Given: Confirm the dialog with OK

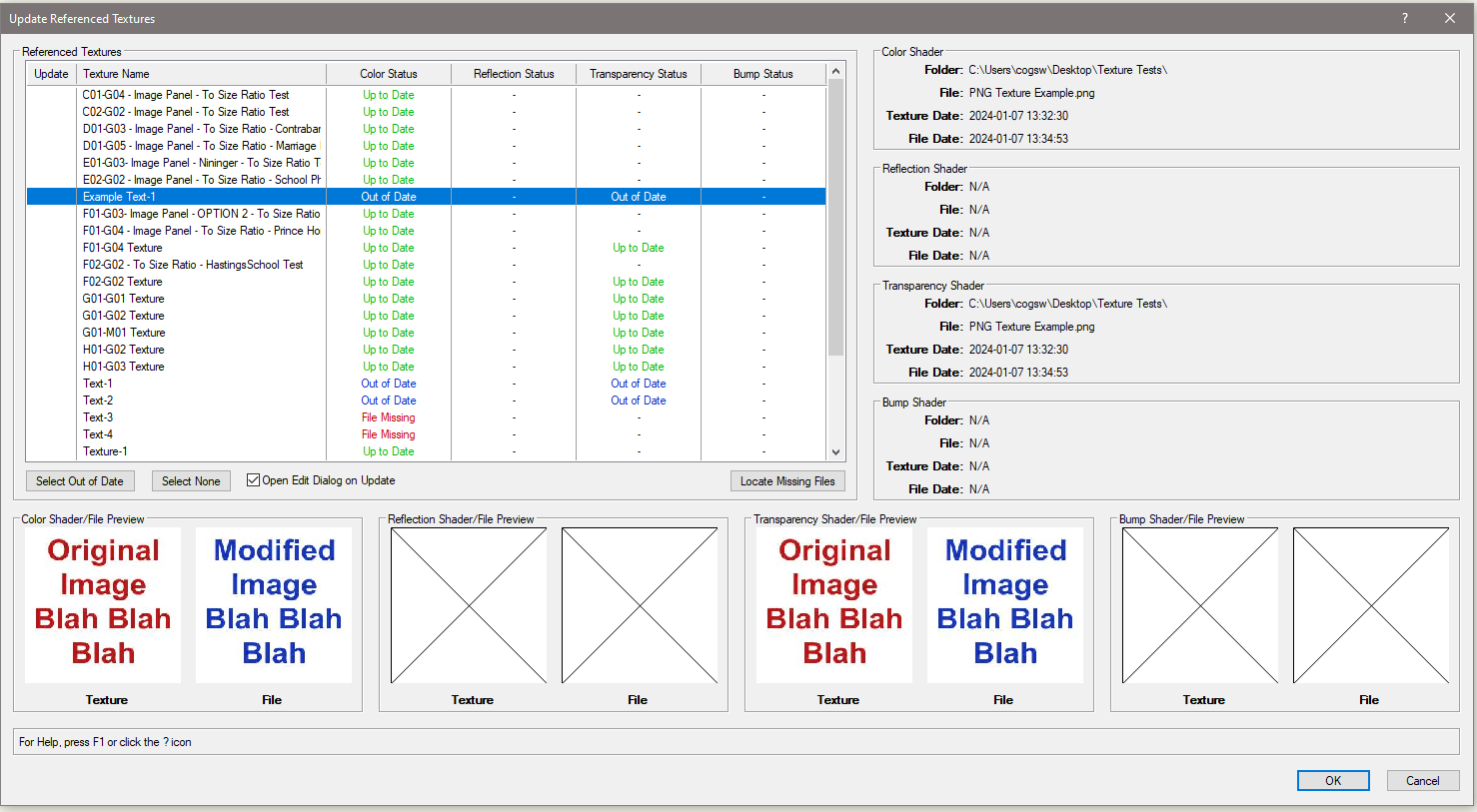Looking at the screenshot, I should click(x=1333, y=780).
